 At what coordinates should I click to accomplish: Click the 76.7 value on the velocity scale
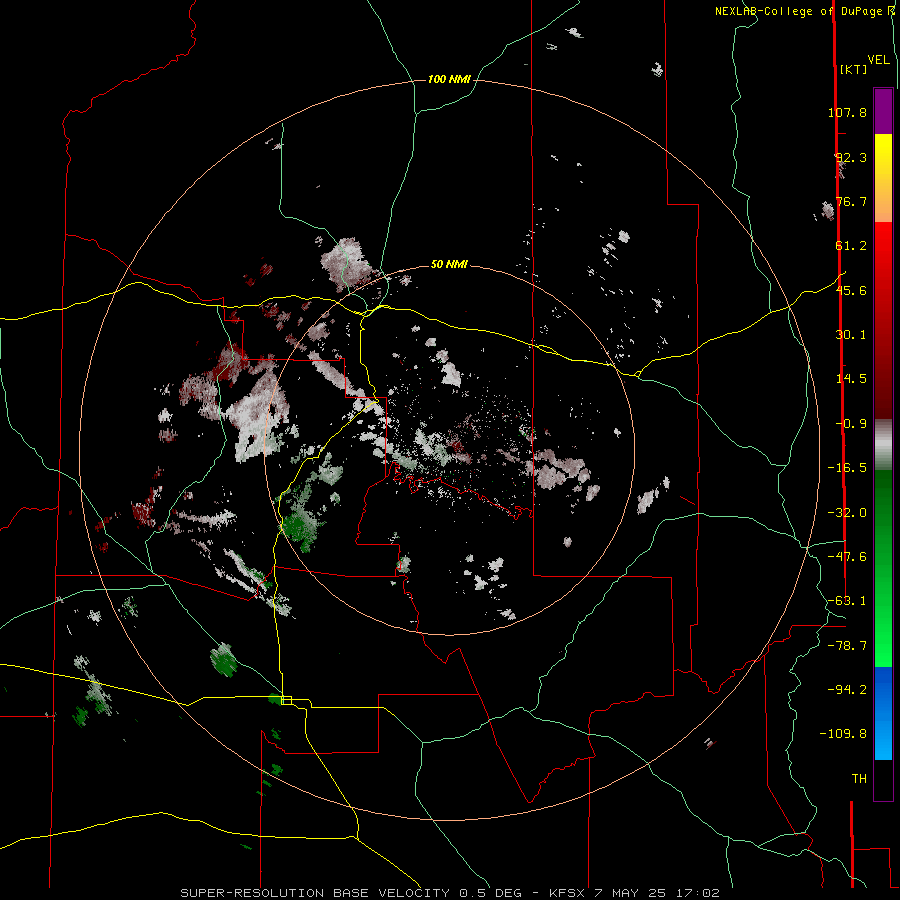[x=851, y=201]
